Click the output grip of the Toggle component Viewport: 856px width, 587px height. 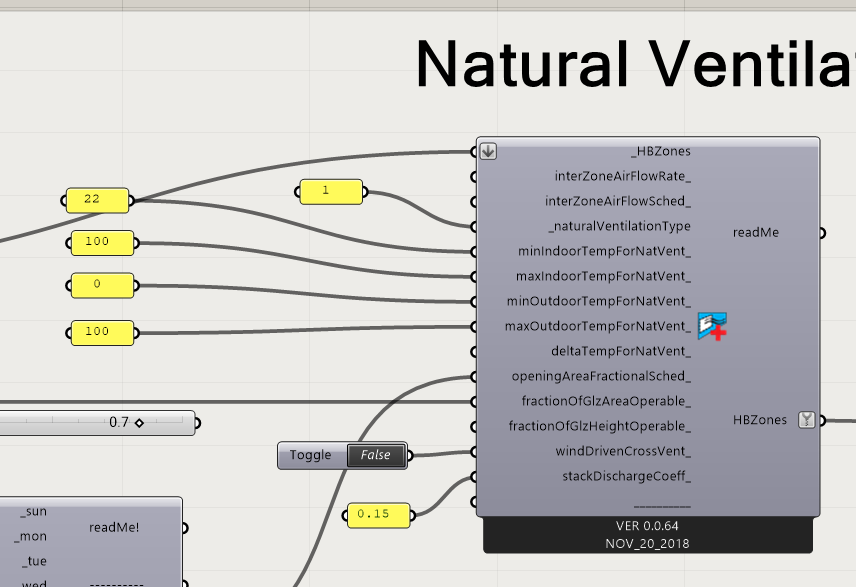[410, 455]
